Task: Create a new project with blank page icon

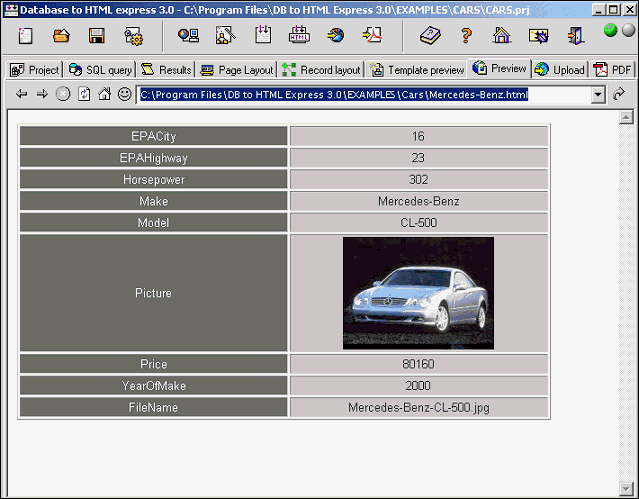Action: (x=25, y=36)
